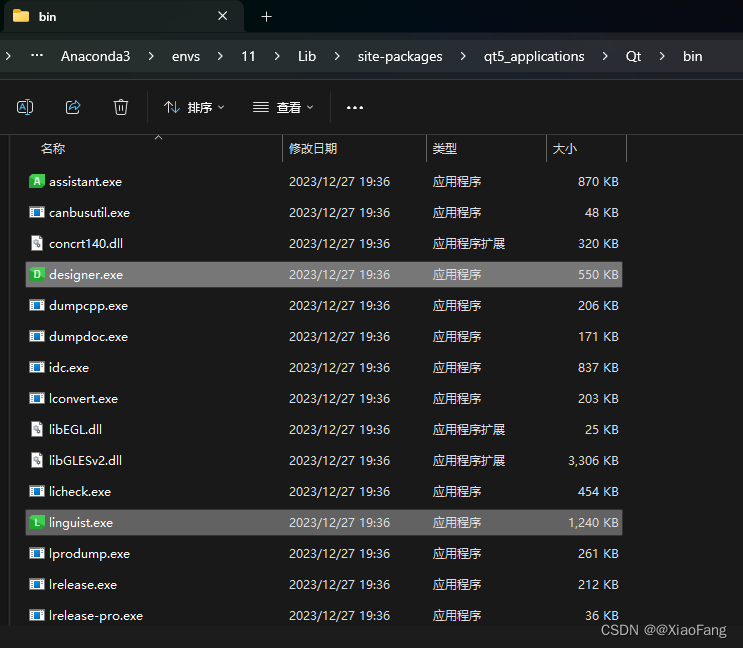This screenshot has width=743, height=648.
Task: Expand chevron after Qt in breadcrumb
Action: coord(662,56)
